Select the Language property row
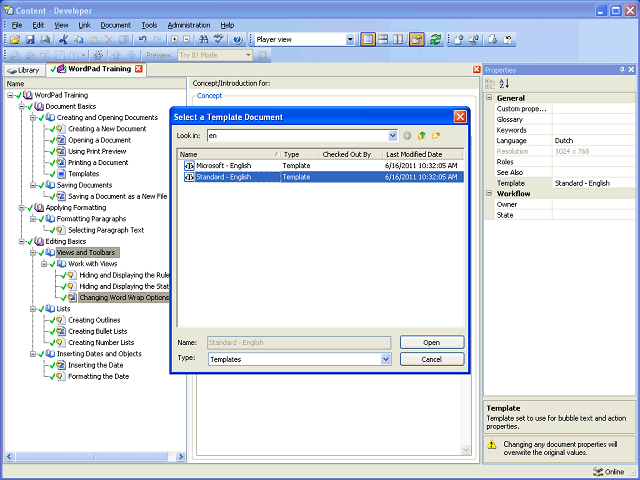This screenshot has width=640, height=480. point(565,140)
